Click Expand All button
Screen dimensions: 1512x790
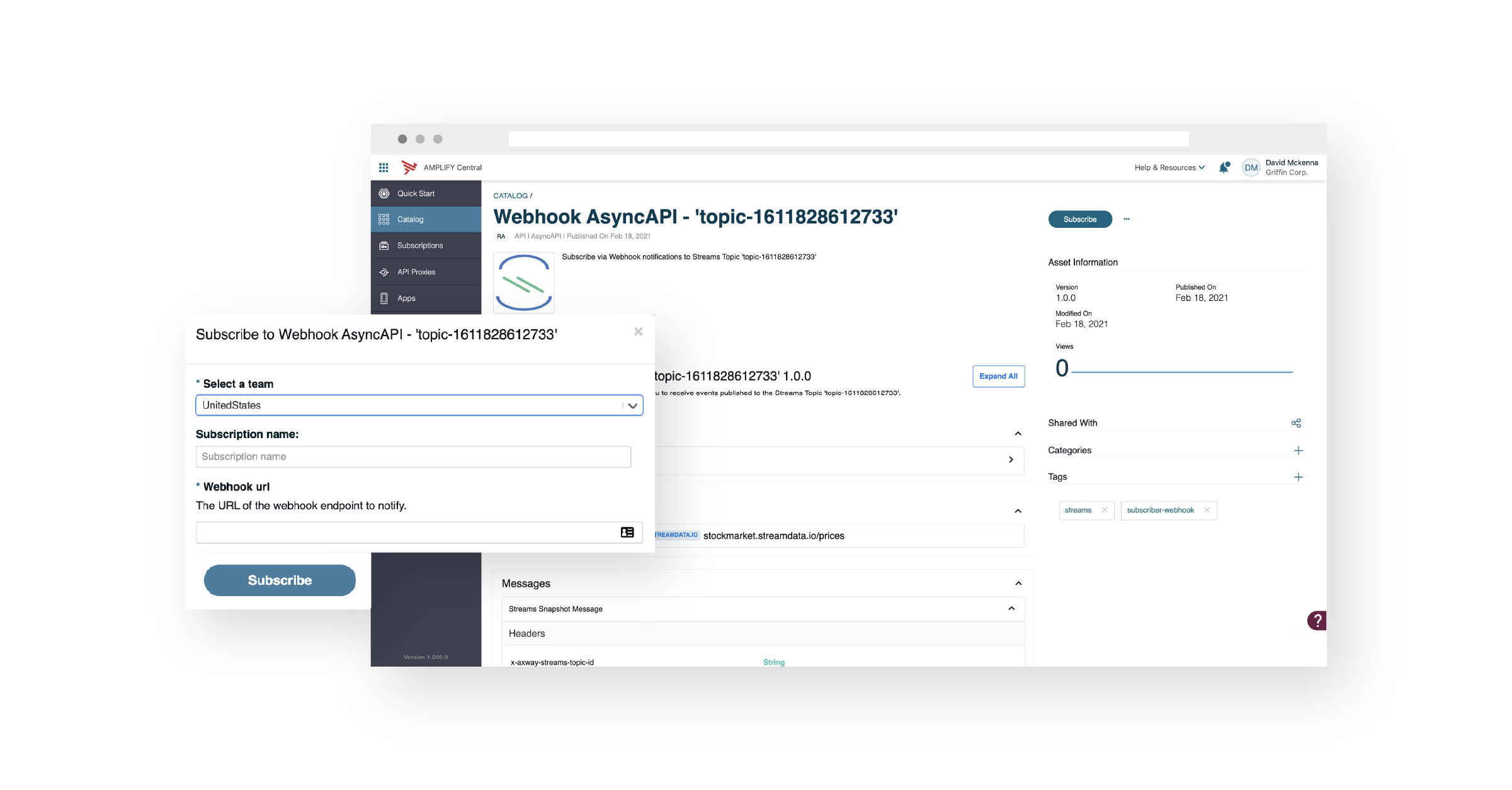[998, 376]
